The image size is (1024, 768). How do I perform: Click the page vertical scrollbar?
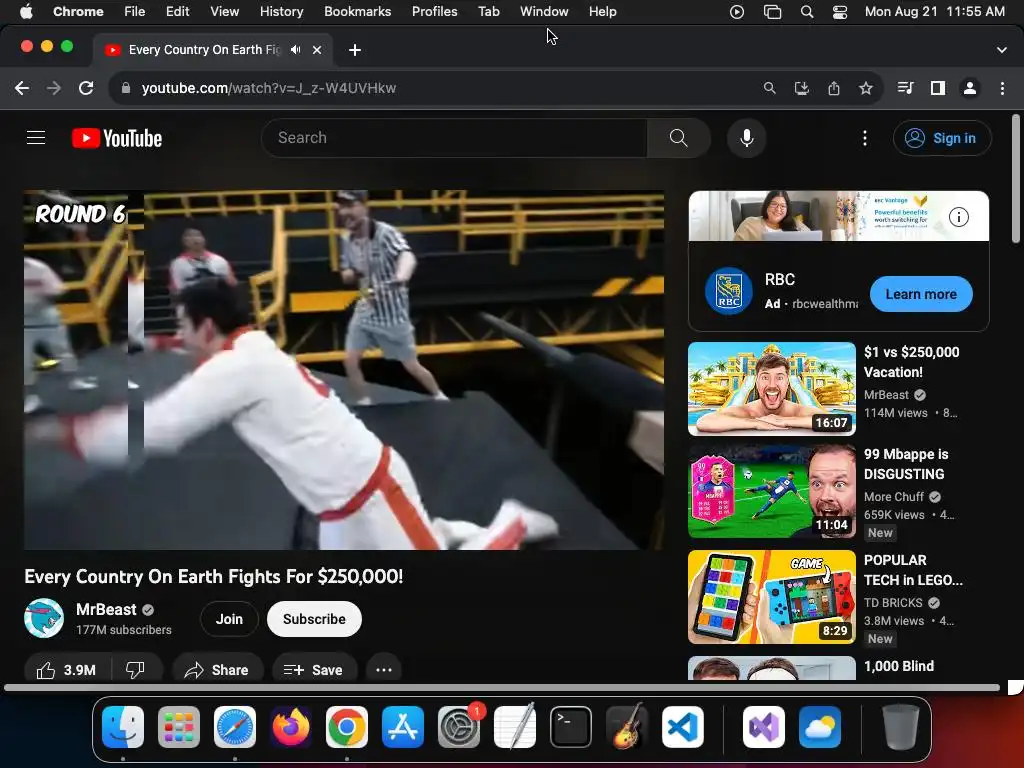[x=1016, y=178]
